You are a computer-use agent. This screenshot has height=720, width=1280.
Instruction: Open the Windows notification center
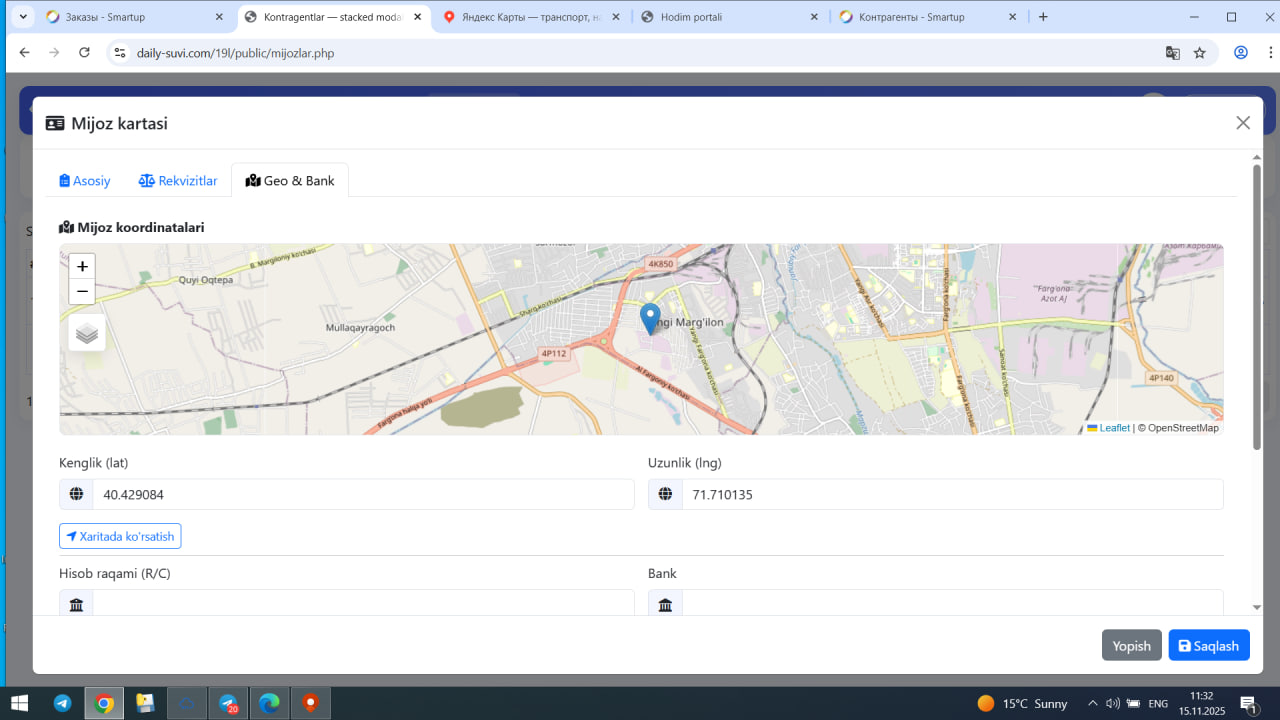(x=1248, y=704)
